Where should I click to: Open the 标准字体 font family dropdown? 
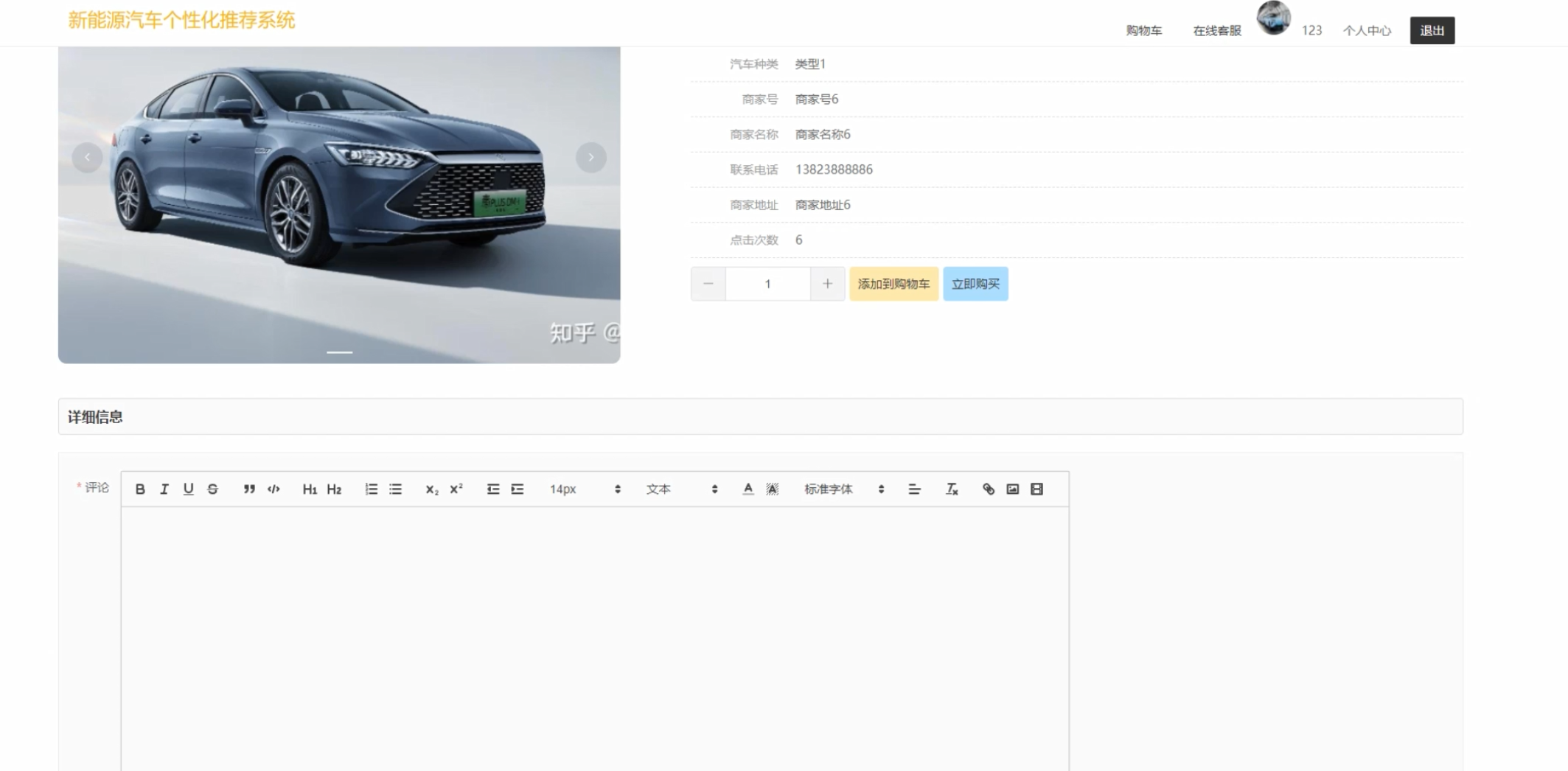844,489
